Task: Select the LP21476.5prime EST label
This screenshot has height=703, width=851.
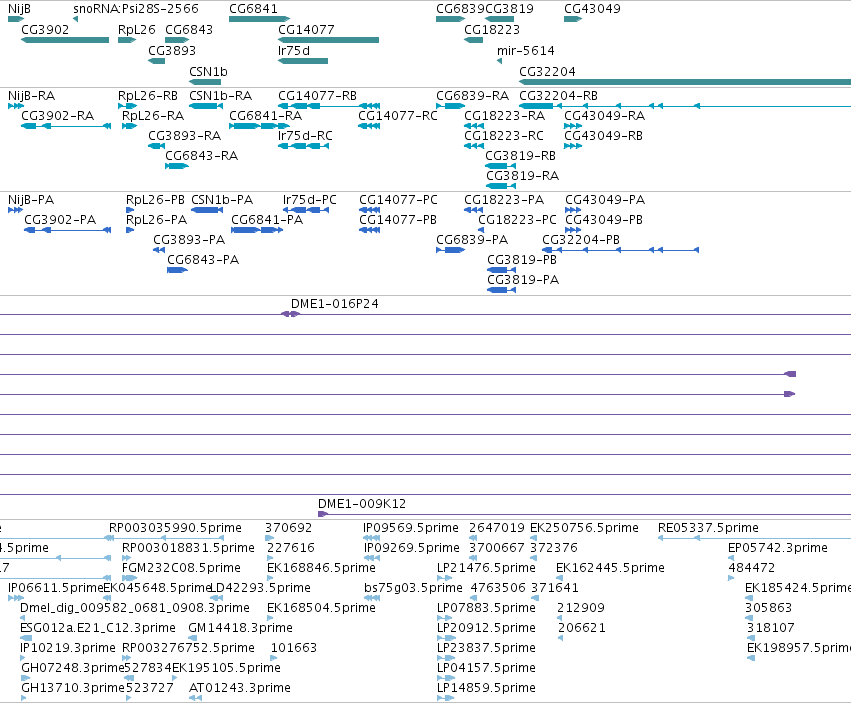Action: pos(486,568)
